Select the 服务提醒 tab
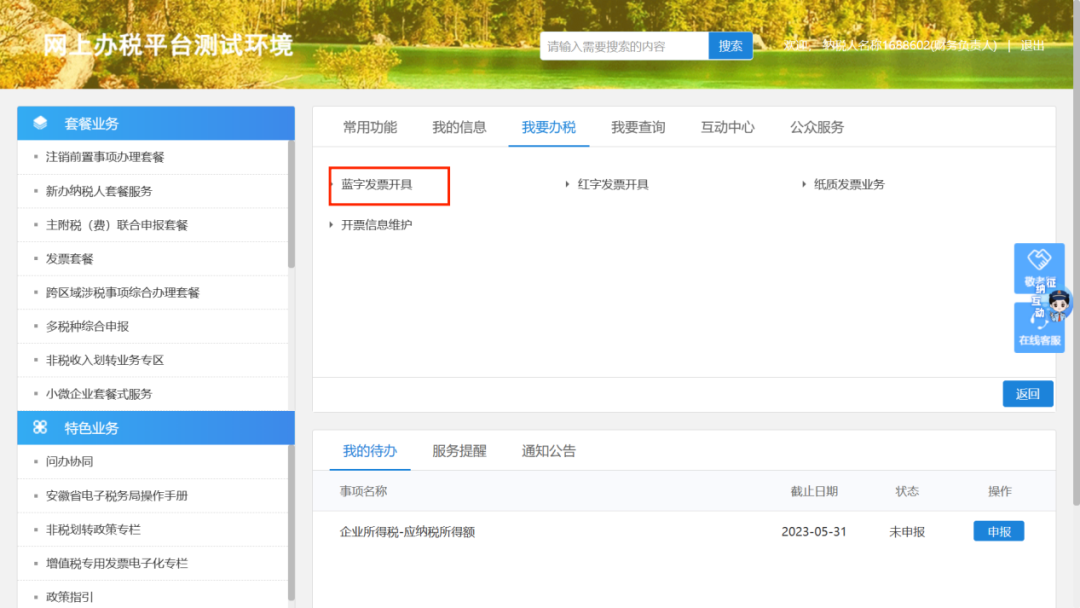The image size is (1080, 608). tap(459, 451)
